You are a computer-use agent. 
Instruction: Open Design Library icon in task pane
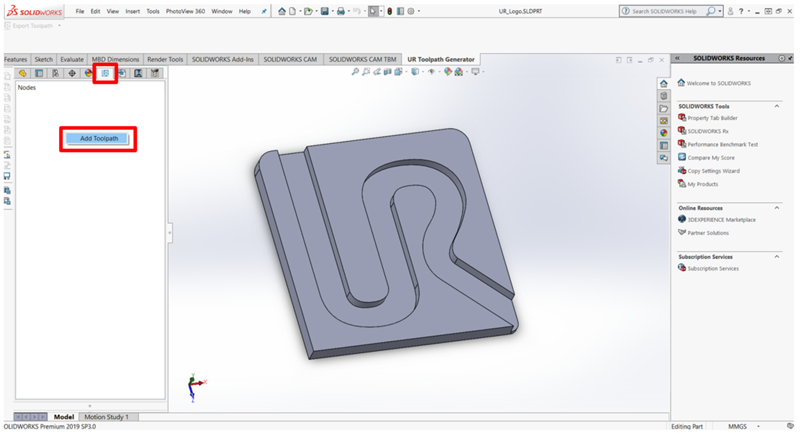663,95
